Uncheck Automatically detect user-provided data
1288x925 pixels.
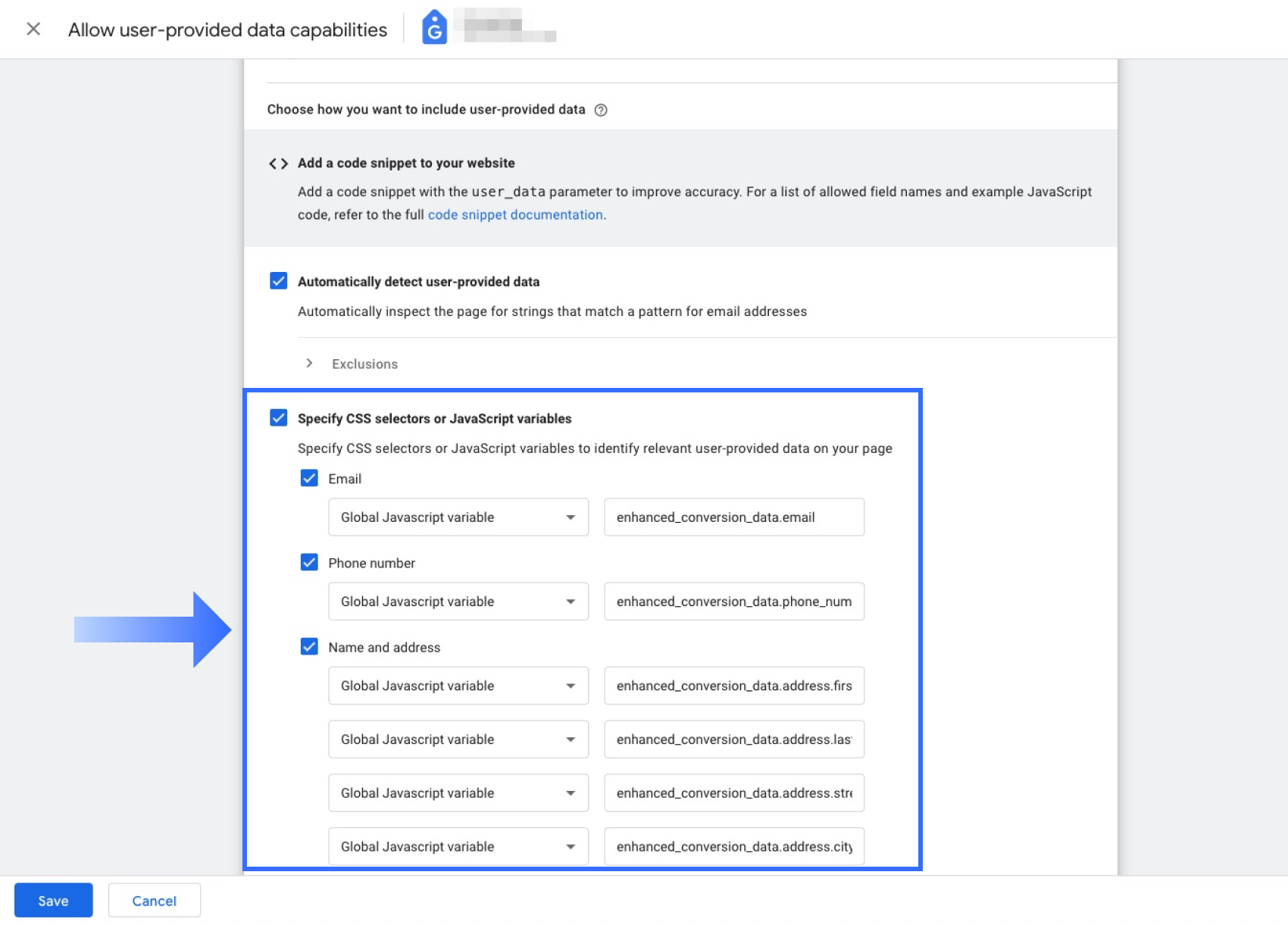pyautogui.click(x=279, y=281)
